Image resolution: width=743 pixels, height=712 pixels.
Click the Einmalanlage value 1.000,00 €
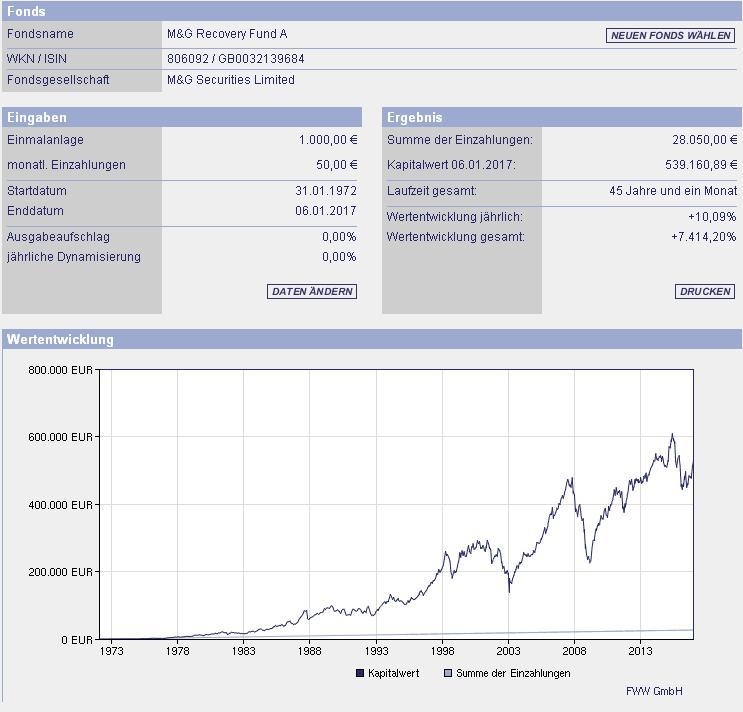(x=328, y=140)
